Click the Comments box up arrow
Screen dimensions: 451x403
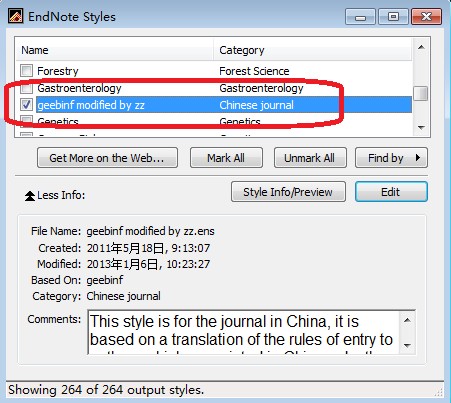(x=407, y=320)
